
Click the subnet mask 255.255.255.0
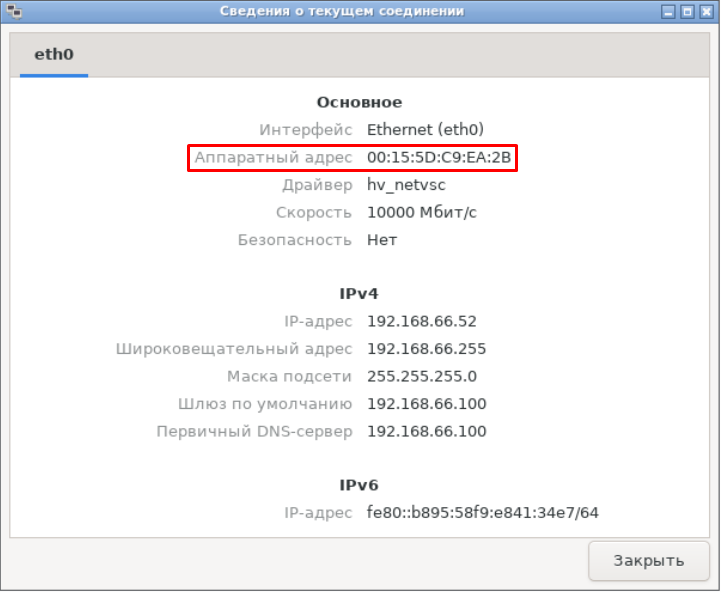click(x=421, y=377)
